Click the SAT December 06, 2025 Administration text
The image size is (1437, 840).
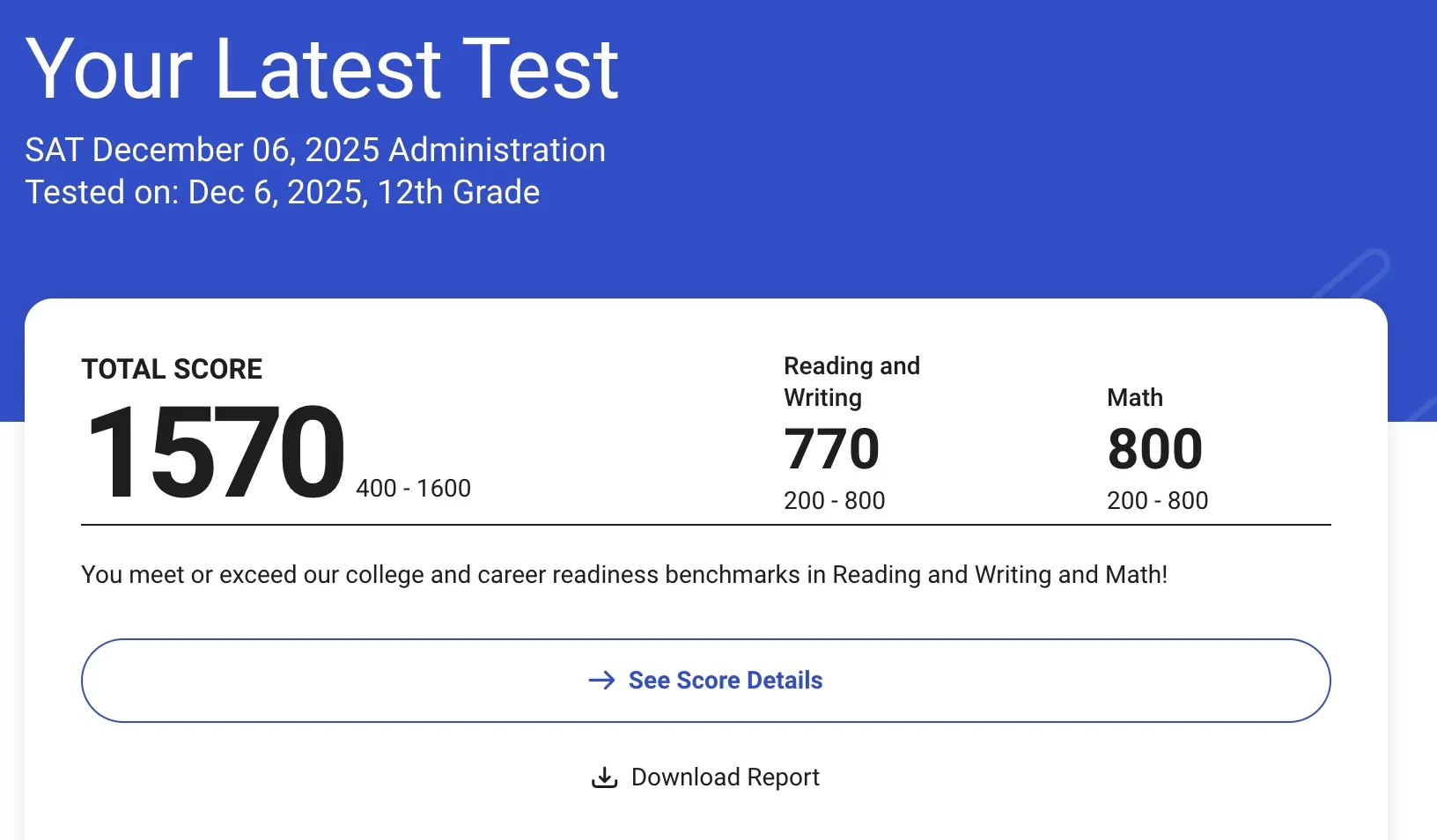[315, 150]
